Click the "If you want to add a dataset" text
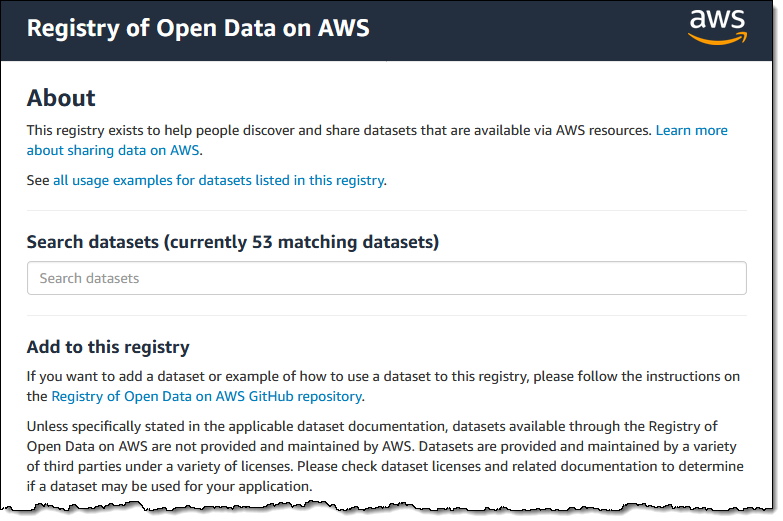783x521 pixels. tap(300, 377)
